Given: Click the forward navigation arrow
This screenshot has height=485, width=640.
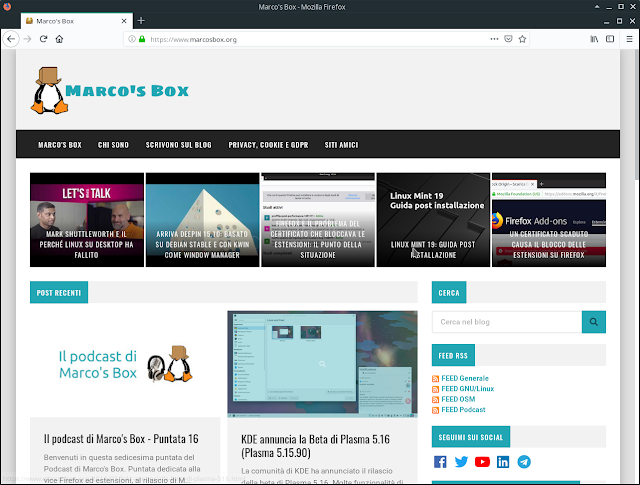Looking at the screenshot, I should tap(27, 39).
